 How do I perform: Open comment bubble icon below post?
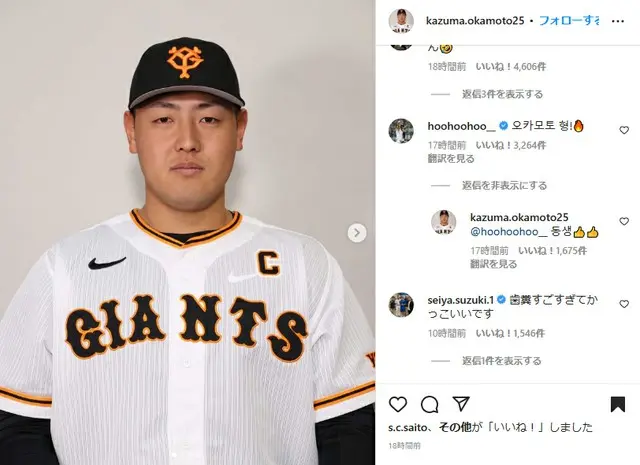(x=429, y=404)
